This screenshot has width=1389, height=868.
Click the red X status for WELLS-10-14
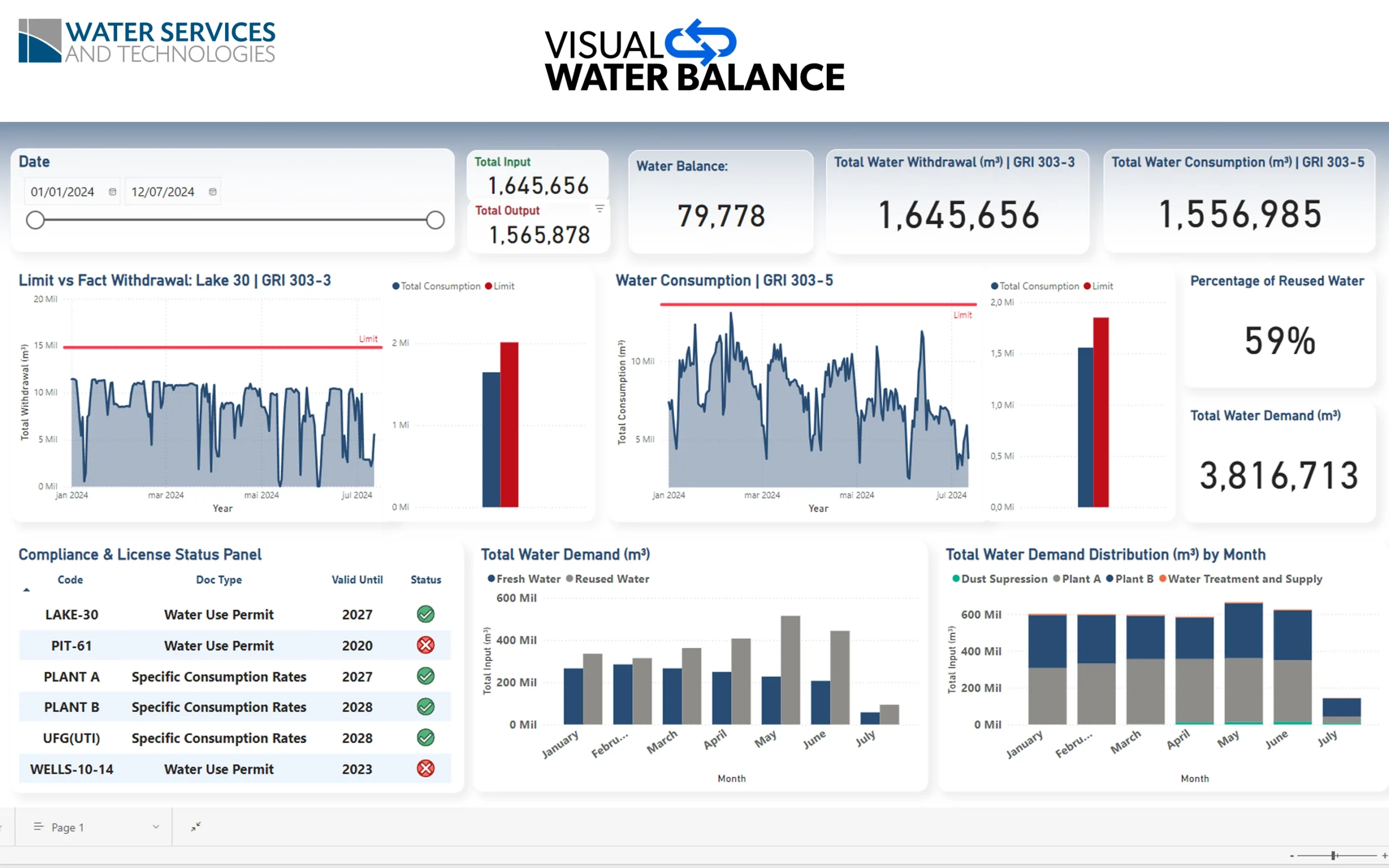(425, 769)
